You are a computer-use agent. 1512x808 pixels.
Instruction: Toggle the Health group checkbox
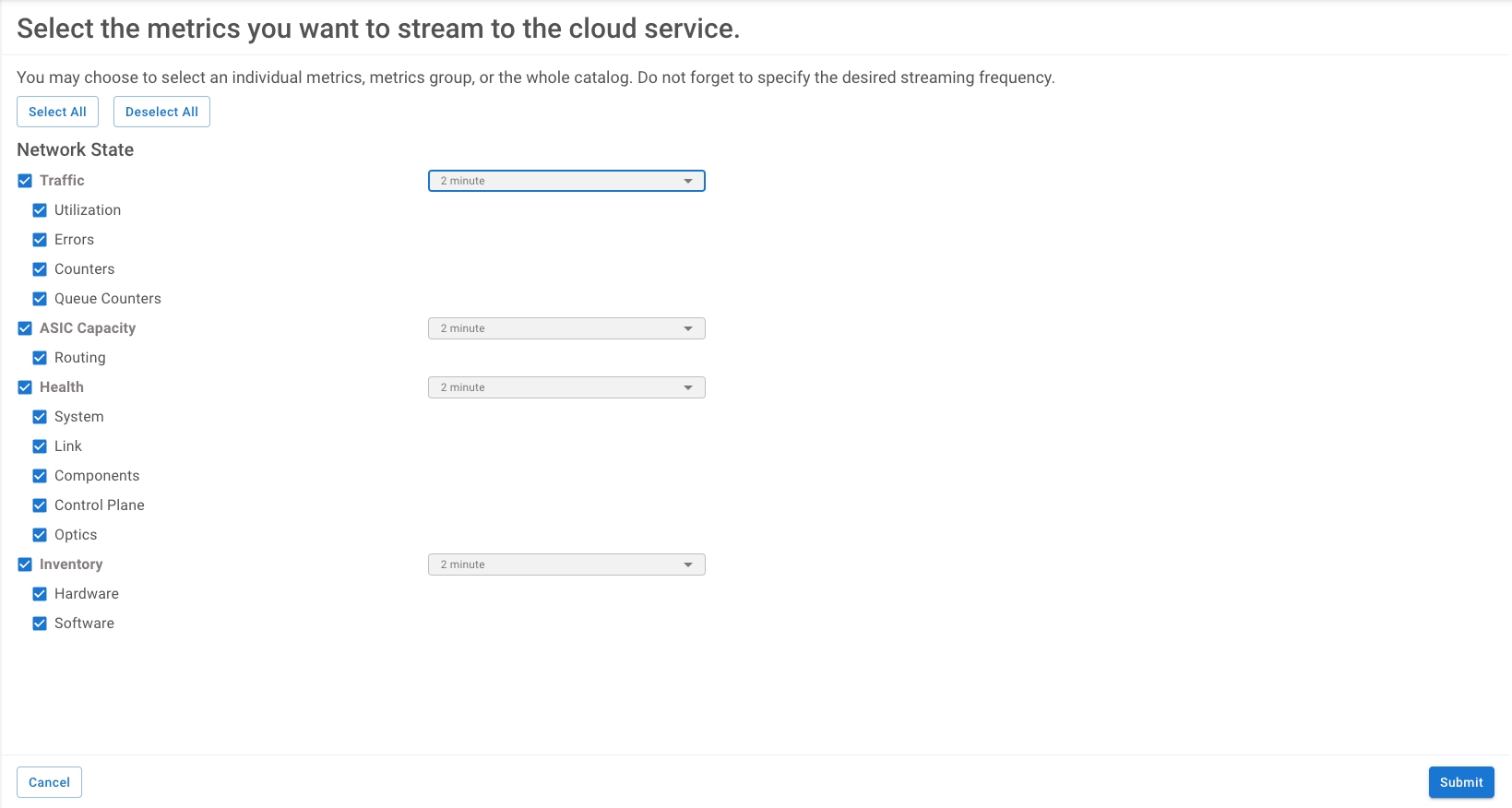[25, 387]
